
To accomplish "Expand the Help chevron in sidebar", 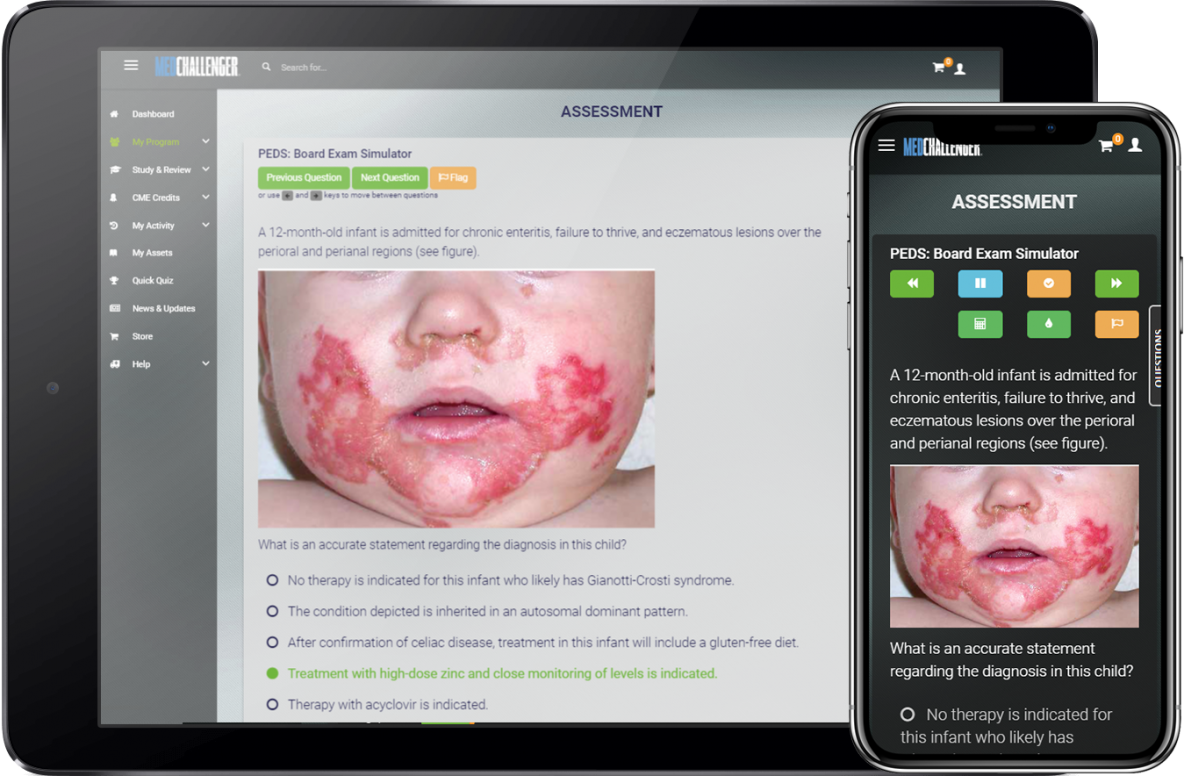I will [x=205, y=363].
